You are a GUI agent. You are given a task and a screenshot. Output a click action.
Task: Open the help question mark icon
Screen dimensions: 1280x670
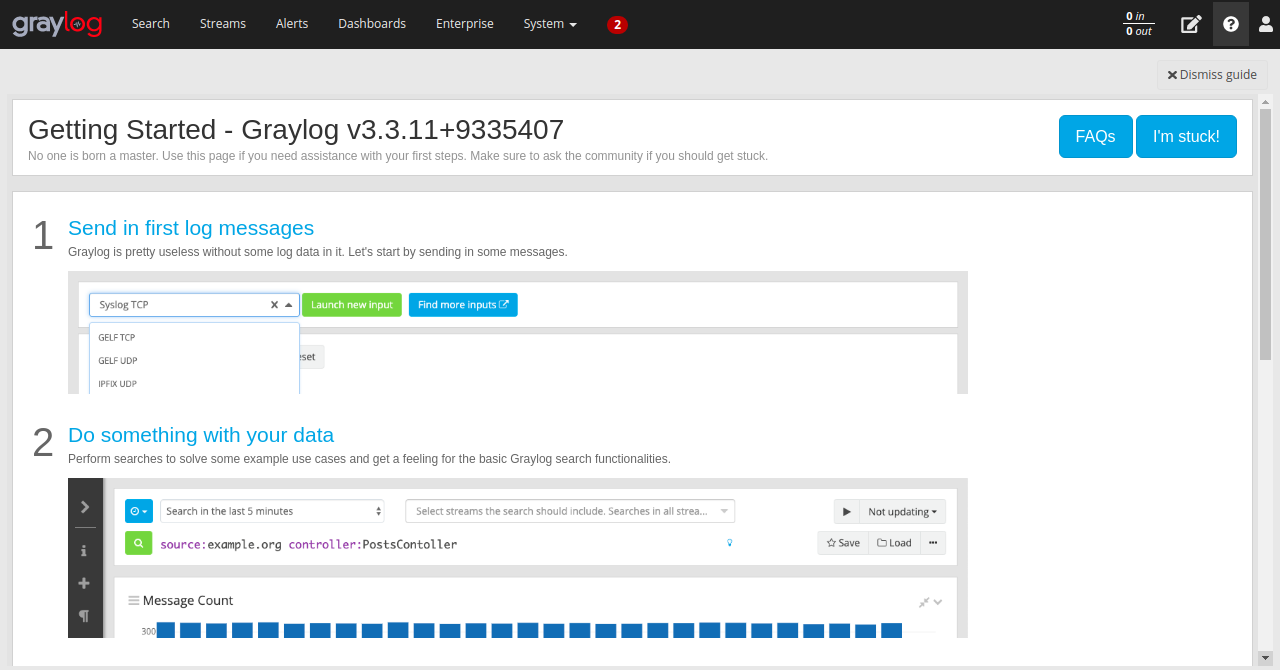click(1231, 24)
